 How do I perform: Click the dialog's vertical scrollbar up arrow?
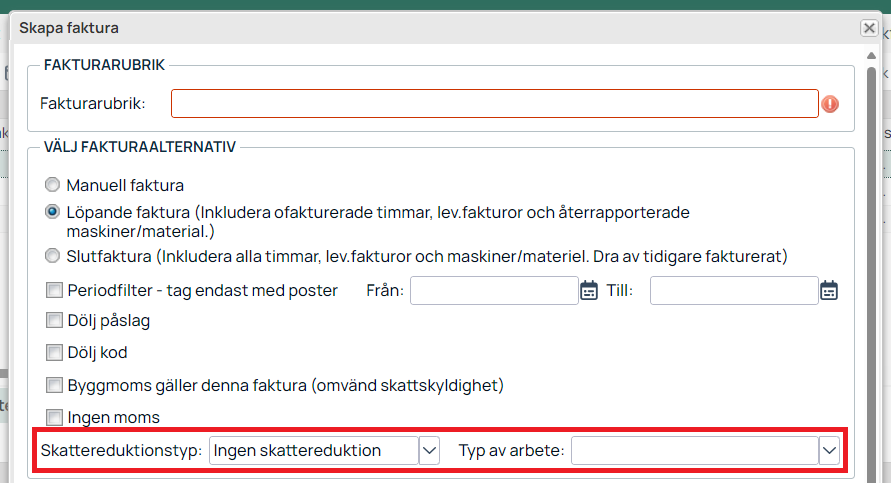coord(871,56)
